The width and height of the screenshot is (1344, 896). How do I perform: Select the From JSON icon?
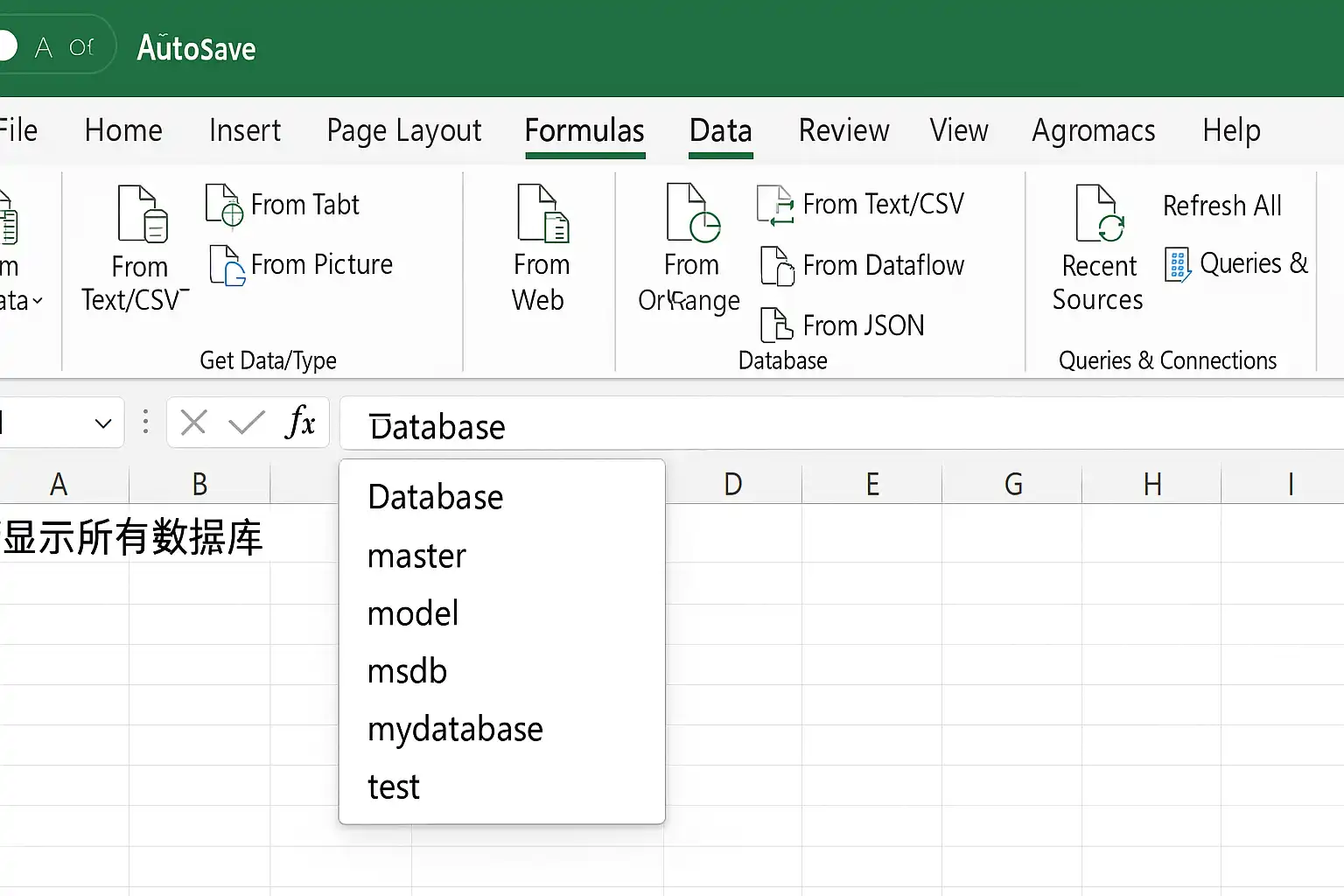pos(776,325)
